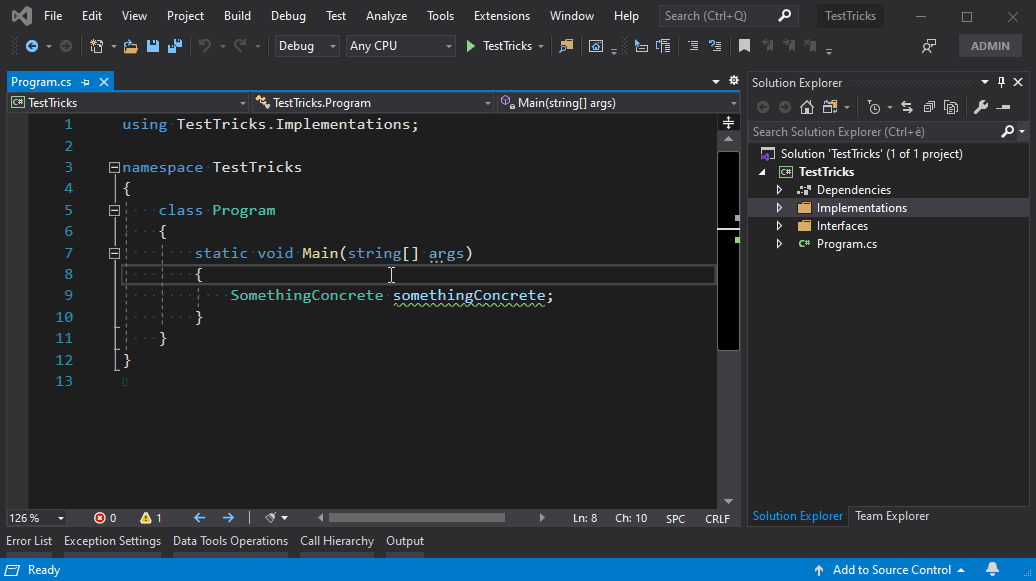Open the Analyze menu

(387, 16)
